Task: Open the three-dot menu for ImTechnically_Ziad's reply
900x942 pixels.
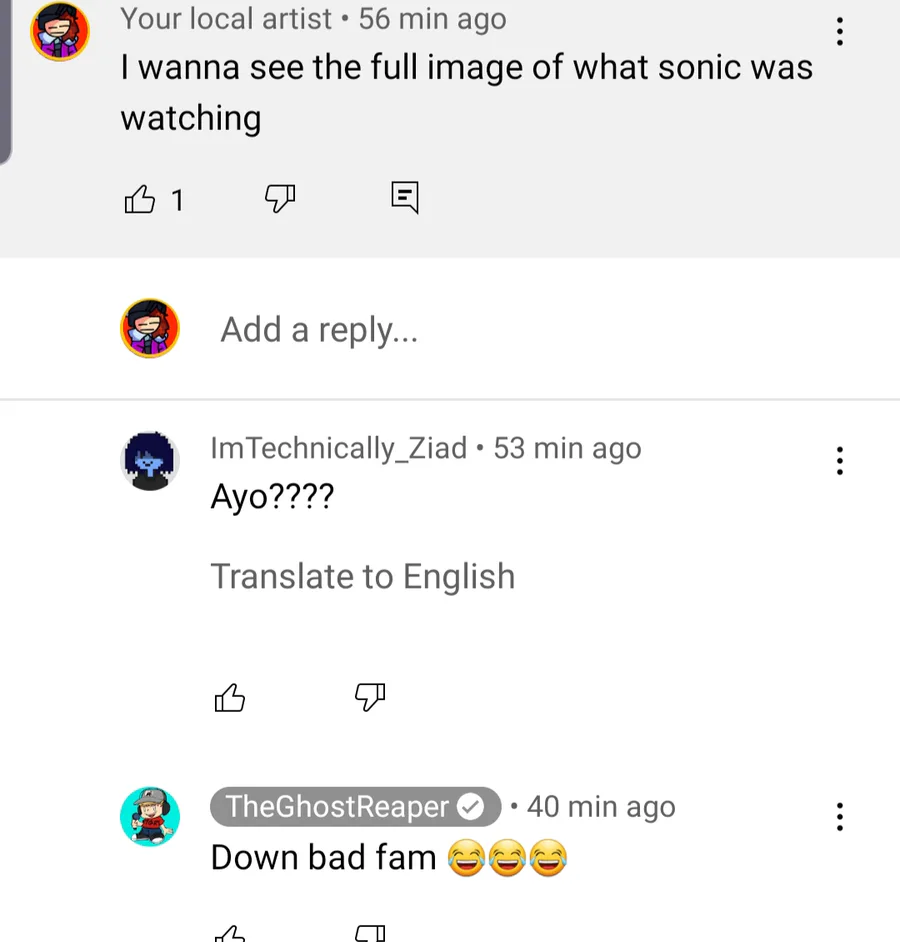Action: coord(839,461)
